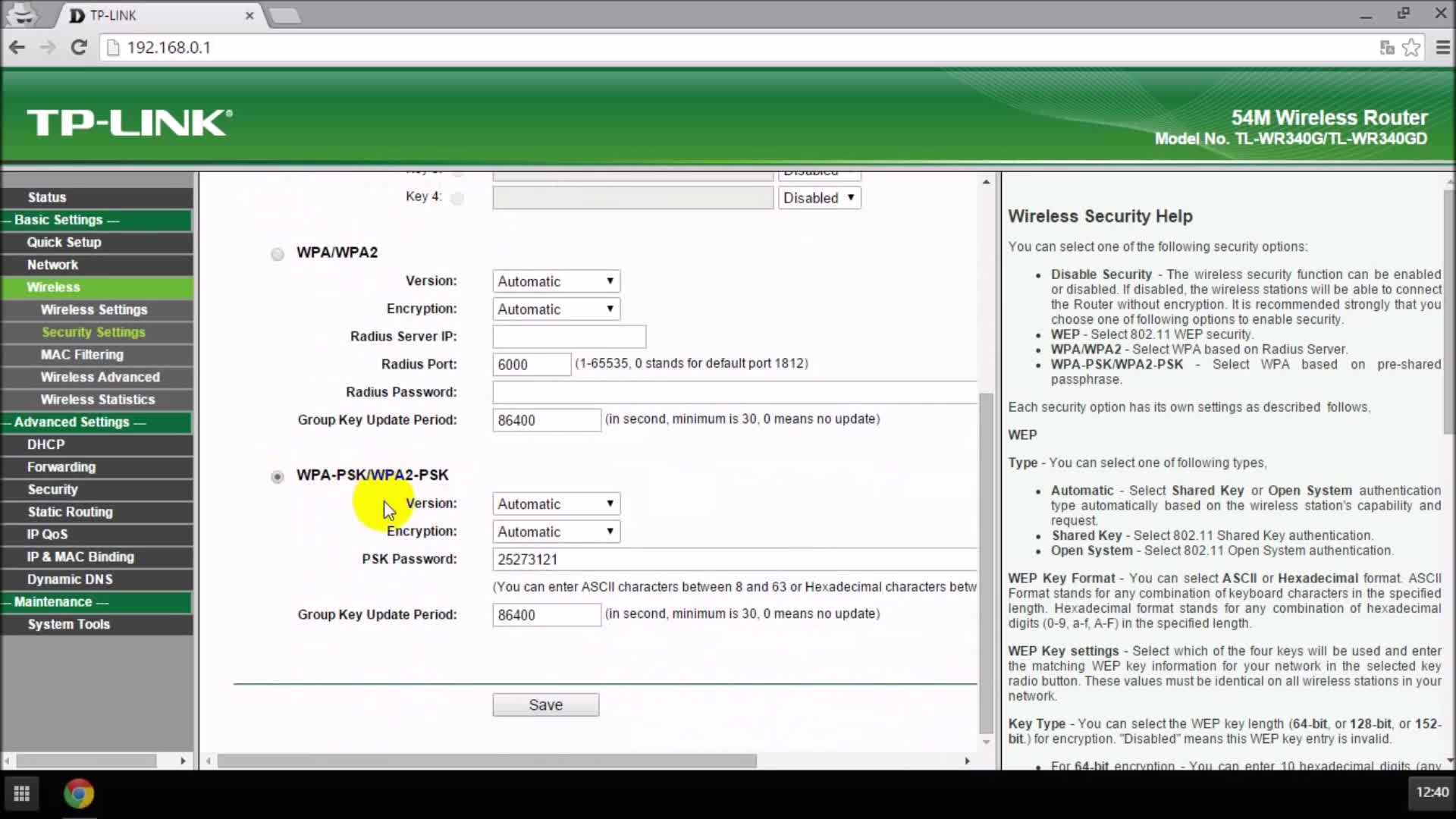Click the IP QoS sidebar icon

tap(46, 534)
